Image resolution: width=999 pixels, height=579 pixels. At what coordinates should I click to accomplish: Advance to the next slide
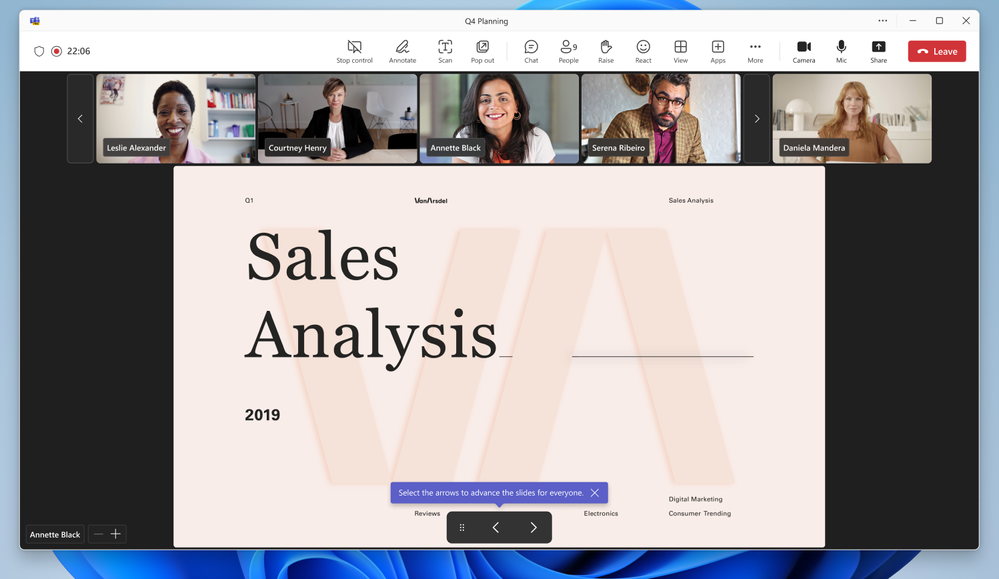pyautogui.click(x=533, y=527)
